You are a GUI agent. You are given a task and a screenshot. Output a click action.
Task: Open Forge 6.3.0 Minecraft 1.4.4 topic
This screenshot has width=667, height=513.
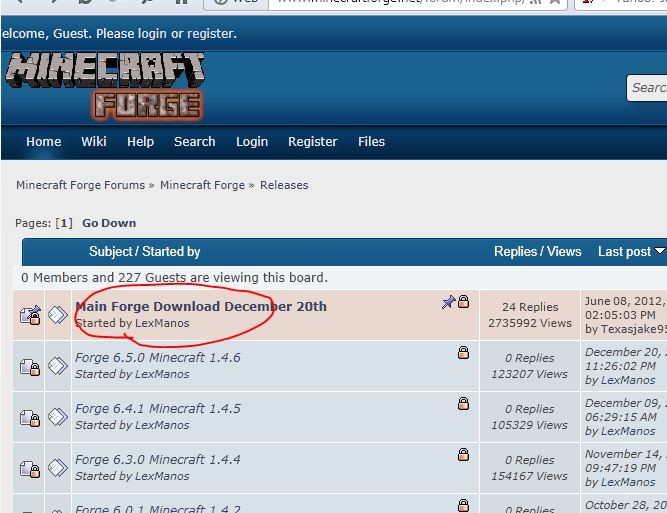[x=158, y=459]
